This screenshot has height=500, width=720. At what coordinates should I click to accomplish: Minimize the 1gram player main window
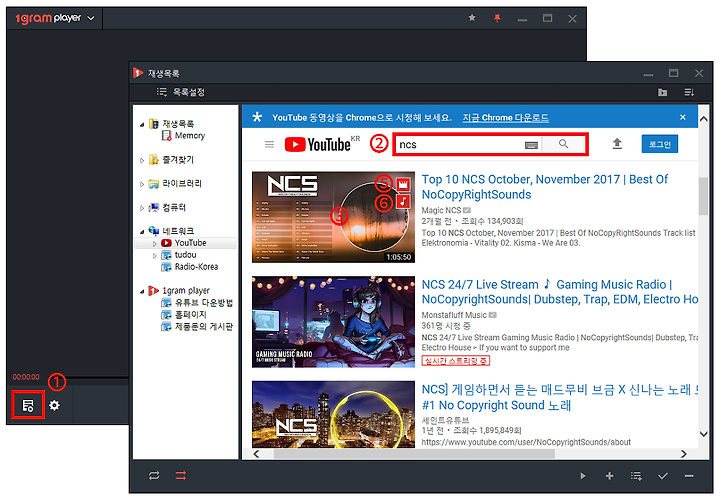coord(522,19)
